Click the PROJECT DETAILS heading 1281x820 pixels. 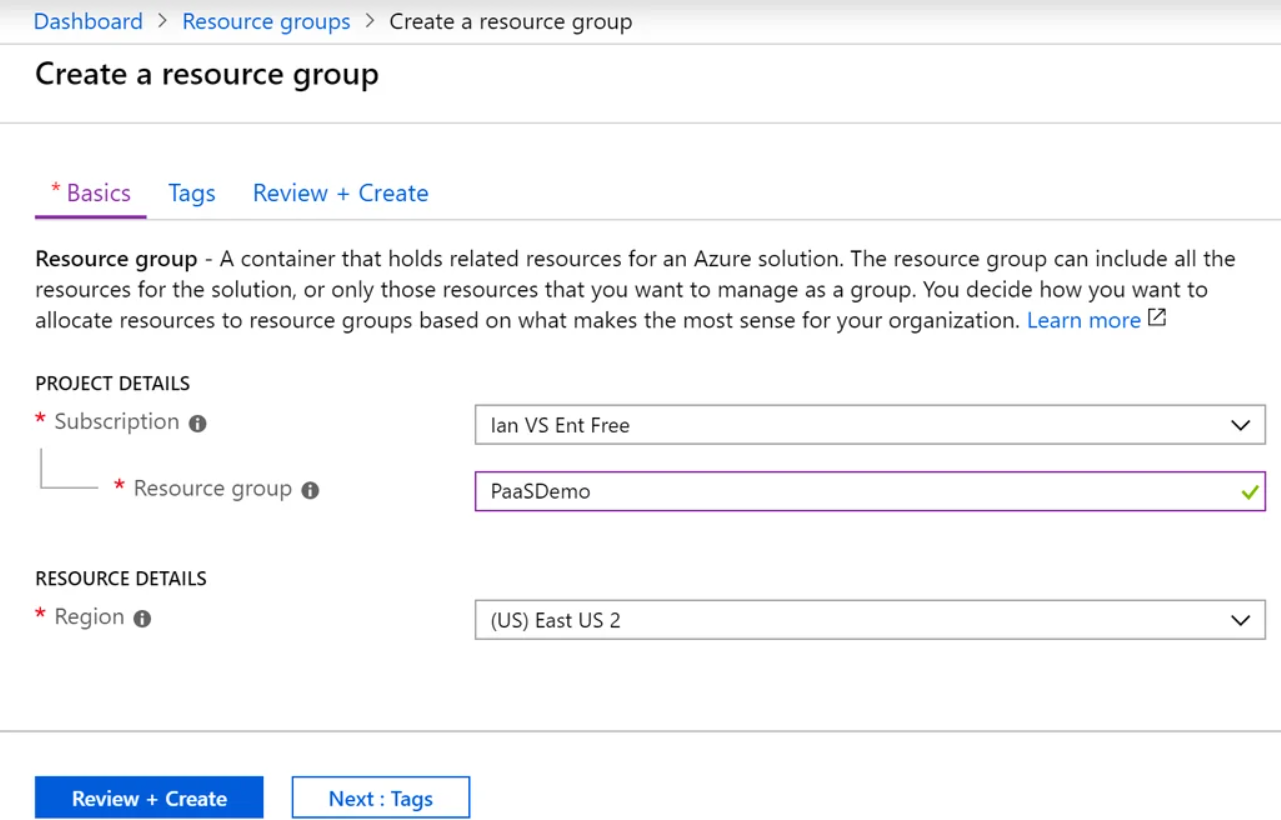point(113,383)
